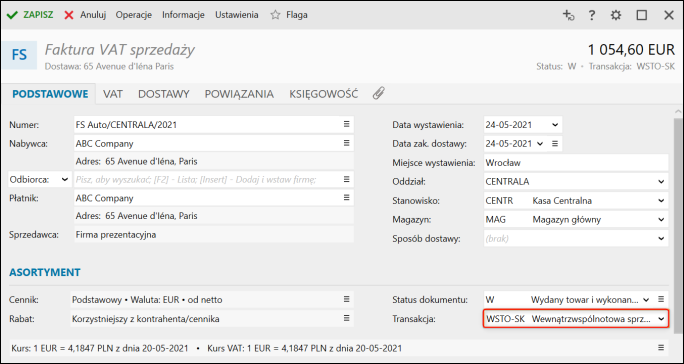
Task: Cancel changes with Anuluj
Action: click(x=85, y=15)
